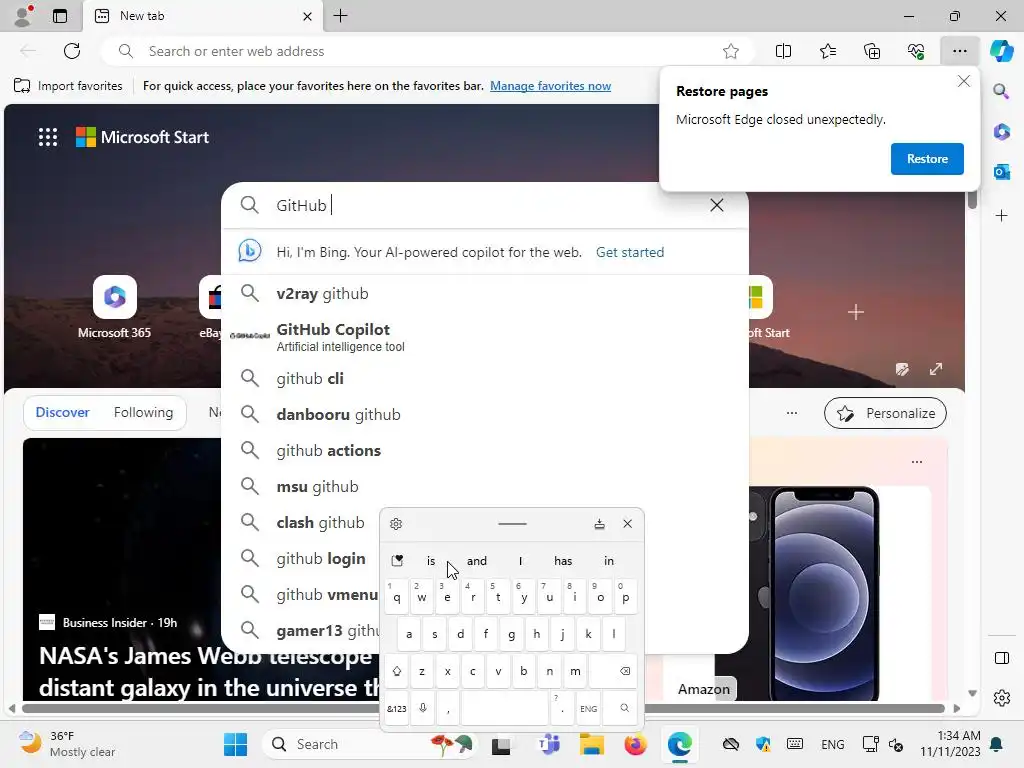Screen dimensions: 1024x768
Task: Open Collections icon in toolbar
Action: pyautogui.click(x=872, y=51)
